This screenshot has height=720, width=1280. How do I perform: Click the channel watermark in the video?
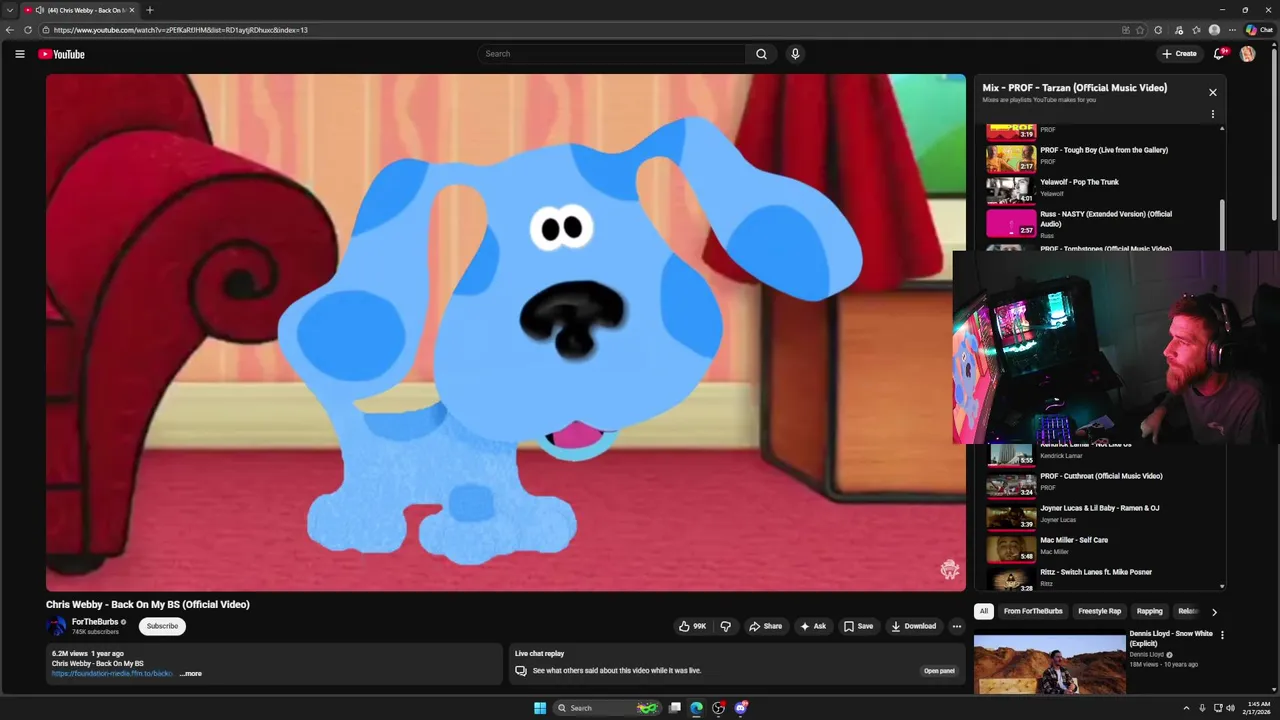(950, 570)
